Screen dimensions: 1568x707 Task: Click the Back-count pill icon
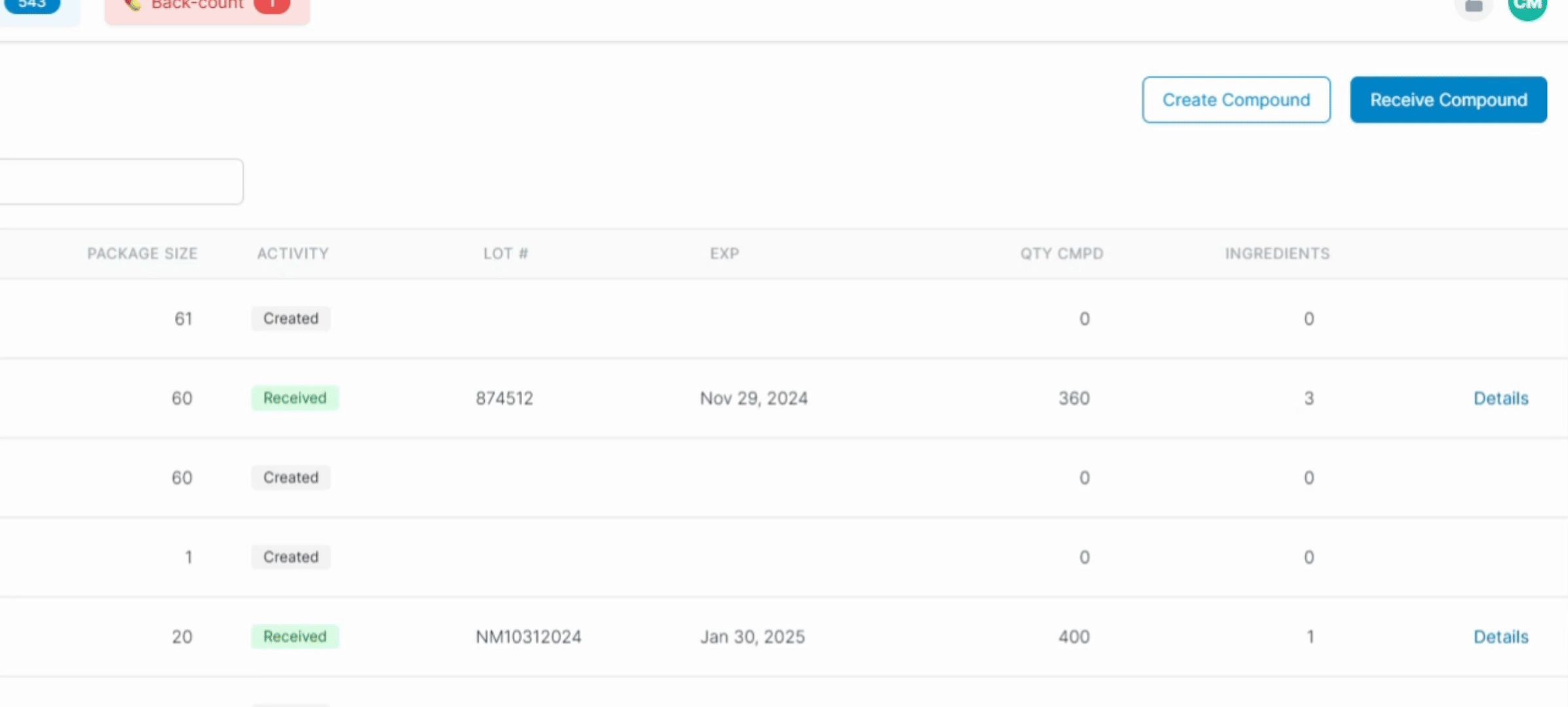pos(133,5)
